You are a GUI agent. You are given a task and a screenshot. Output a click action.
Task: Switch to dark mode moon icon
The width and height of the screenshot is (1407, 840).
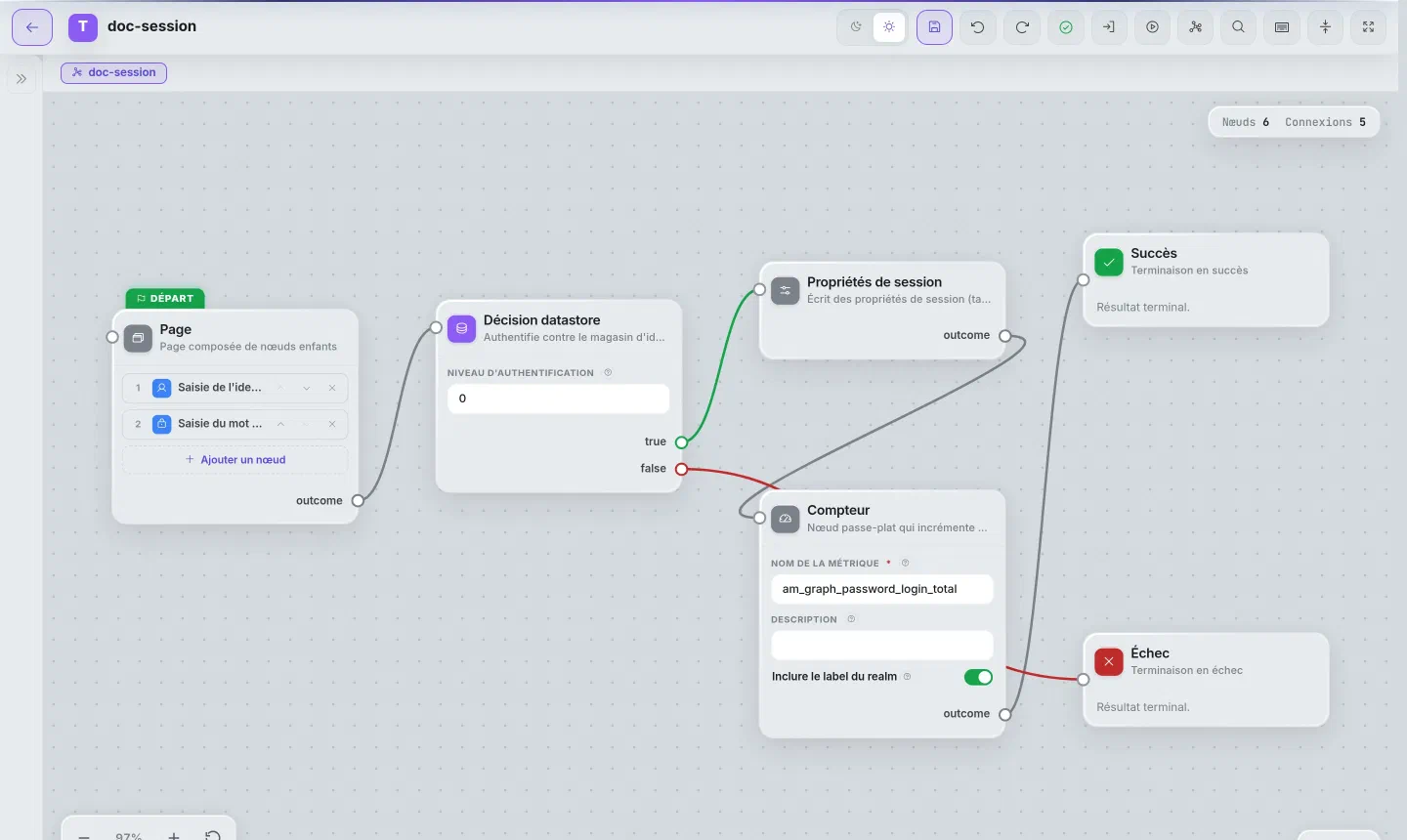(x=856, y=27)
